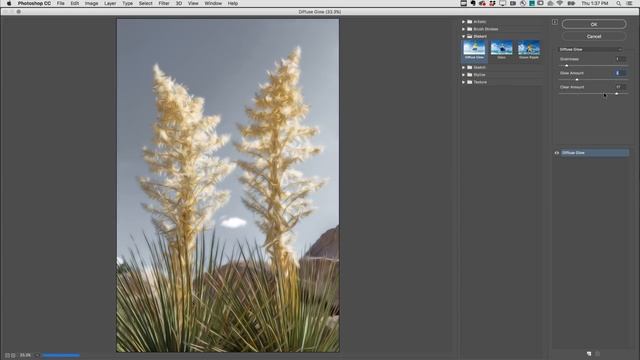Open the Apple menu
The image size is (640, 360).
[x=9, y=3]
